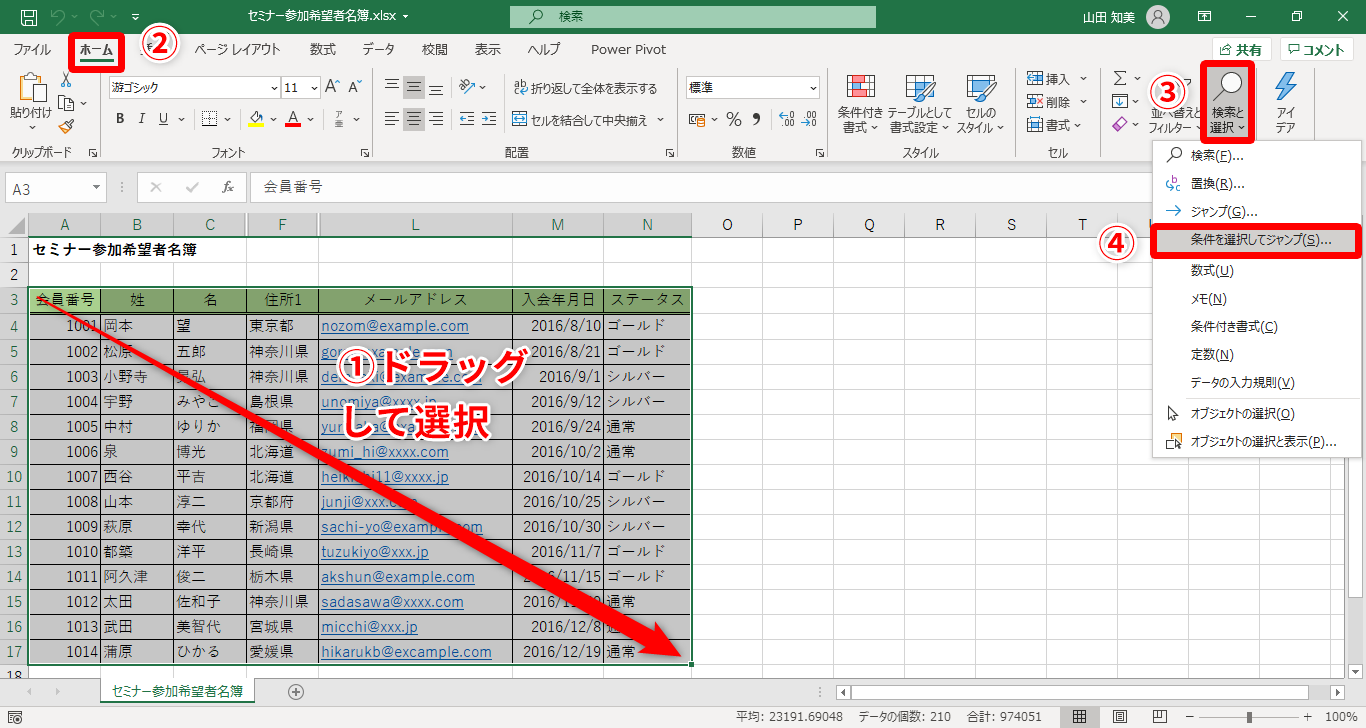The image size is (1366, 728).
Task: Toggle left horizontal alignment
Action: click(x=392, y=119)
